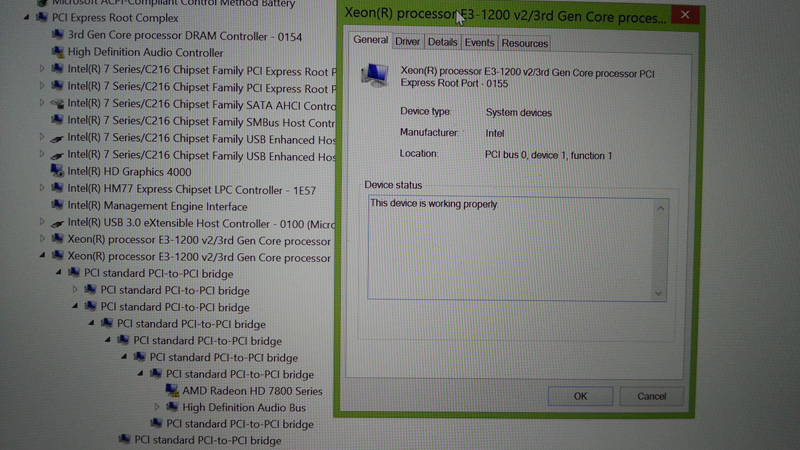Image resolution: width=800 pixels, height=450 pixels.
Task: Click the DRAM Controller - 0154 device icon
Action: [58, 35]
